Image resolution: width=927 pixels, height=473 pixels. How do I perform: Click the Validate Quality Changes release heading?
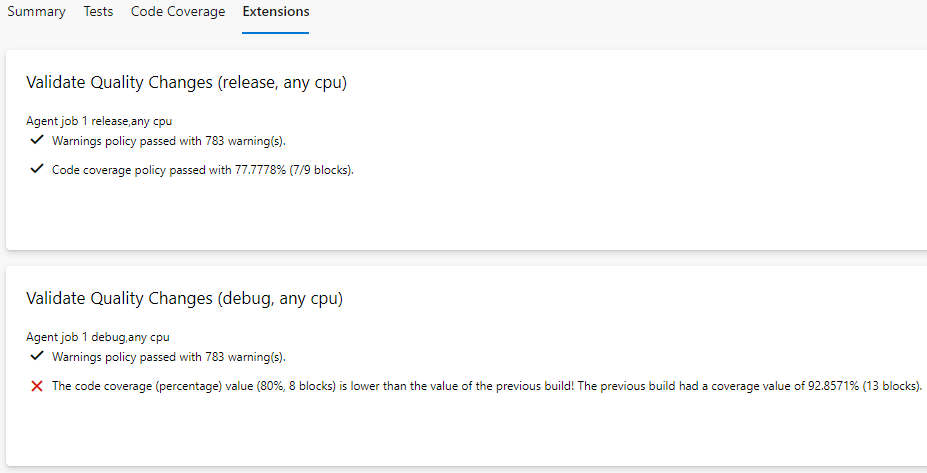[x=186, y=83]
